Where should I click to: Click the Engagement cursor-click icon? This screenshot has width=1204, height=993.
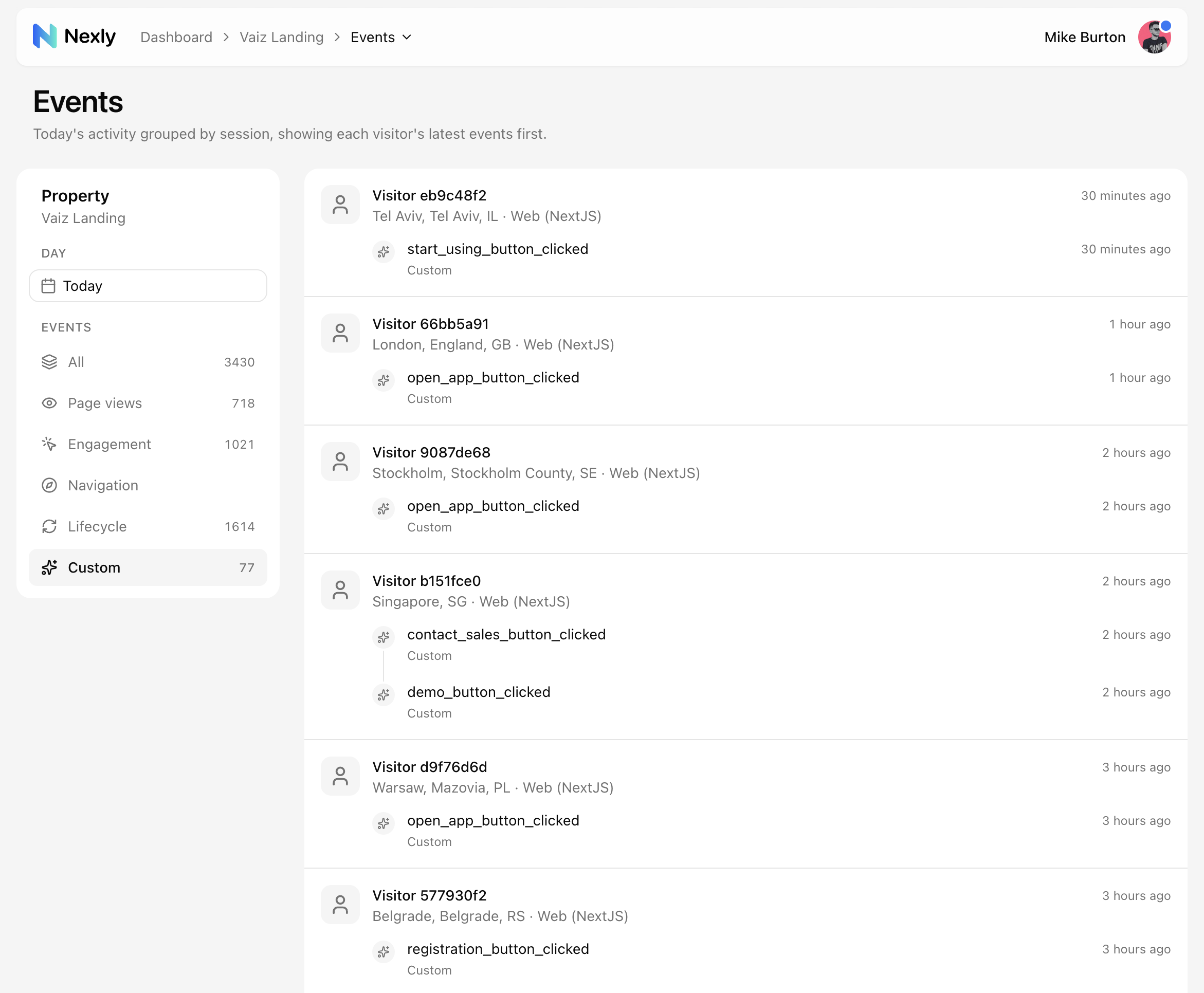click(49, 445)
